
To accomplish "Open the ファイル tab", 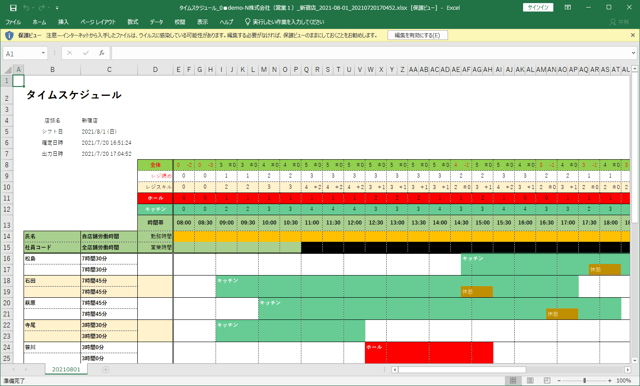I will [13, 22].
